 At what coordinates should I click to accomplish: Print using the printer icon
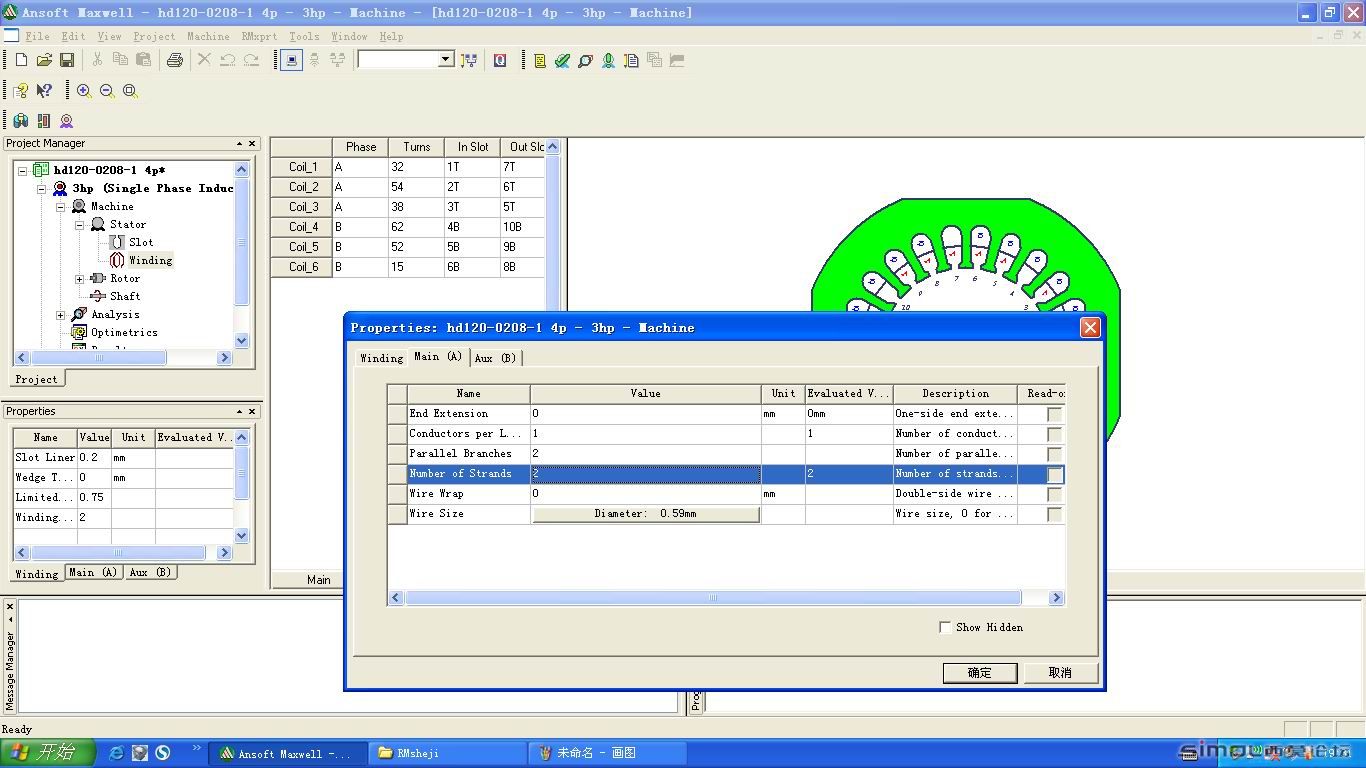pos(174,60)
